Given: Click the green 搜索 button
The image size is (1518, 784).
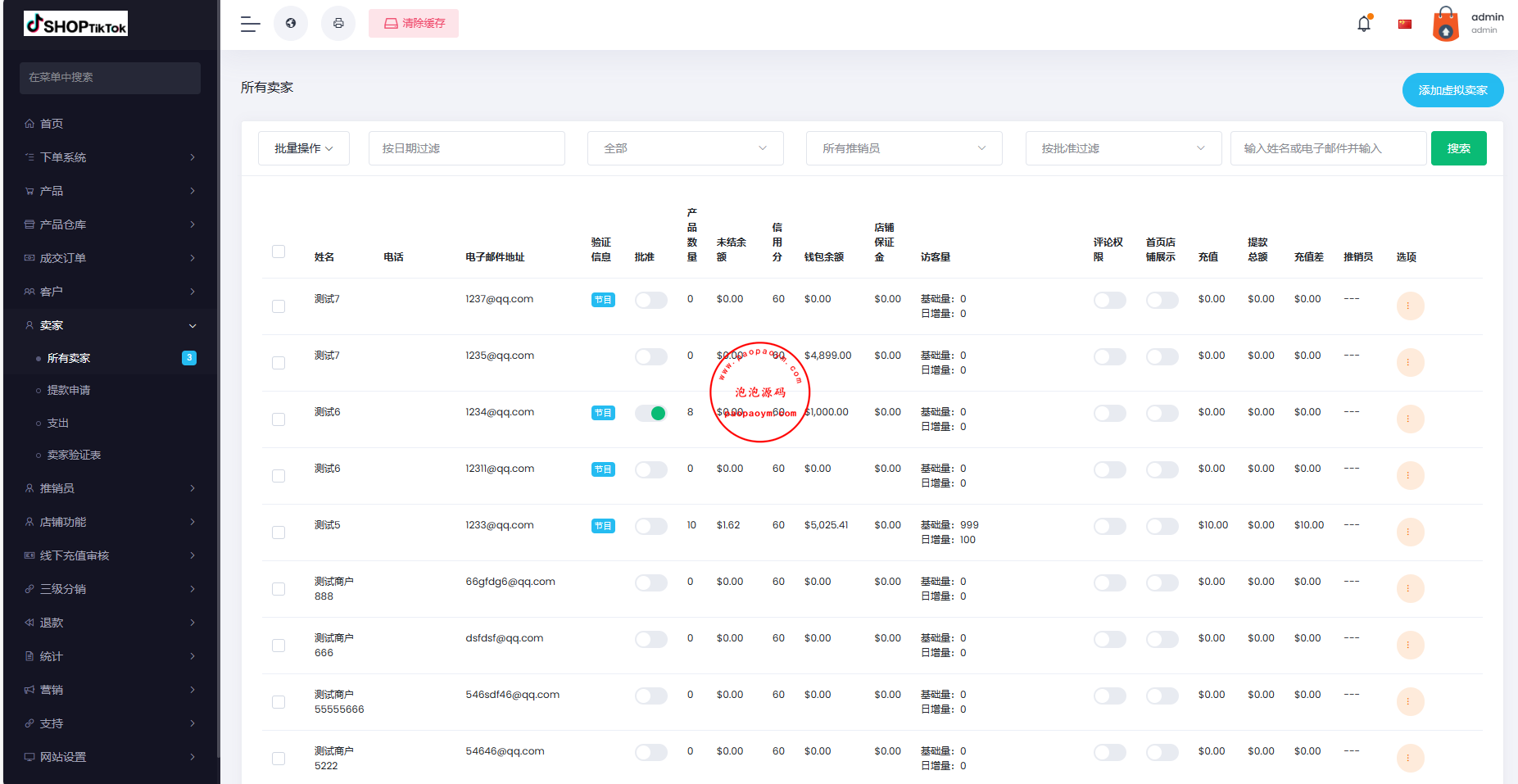Looking at the screenshot, I should tap(1458, 148).
